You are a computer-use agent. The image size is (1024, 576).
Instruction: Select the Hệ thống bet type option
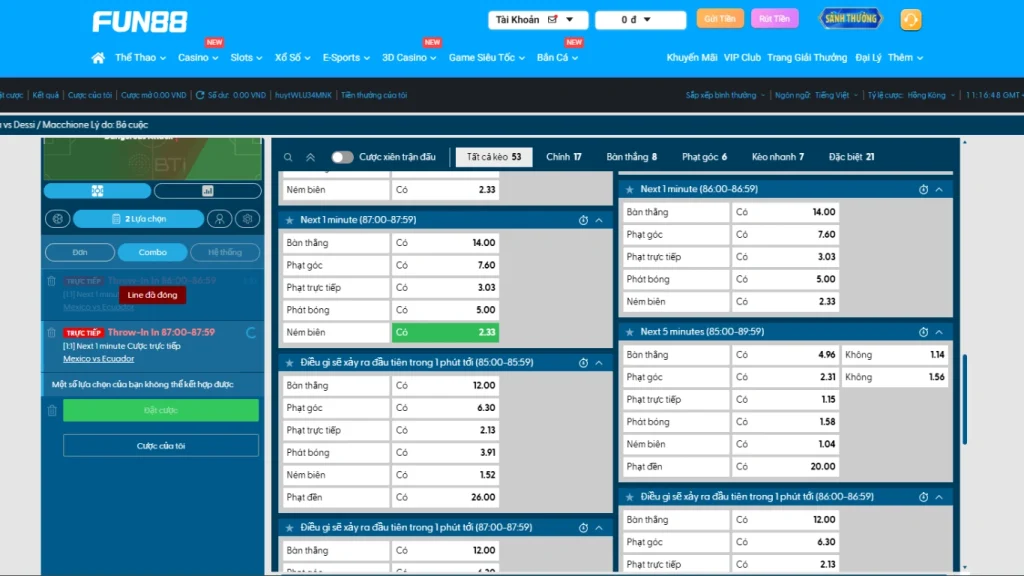[225, 252]
